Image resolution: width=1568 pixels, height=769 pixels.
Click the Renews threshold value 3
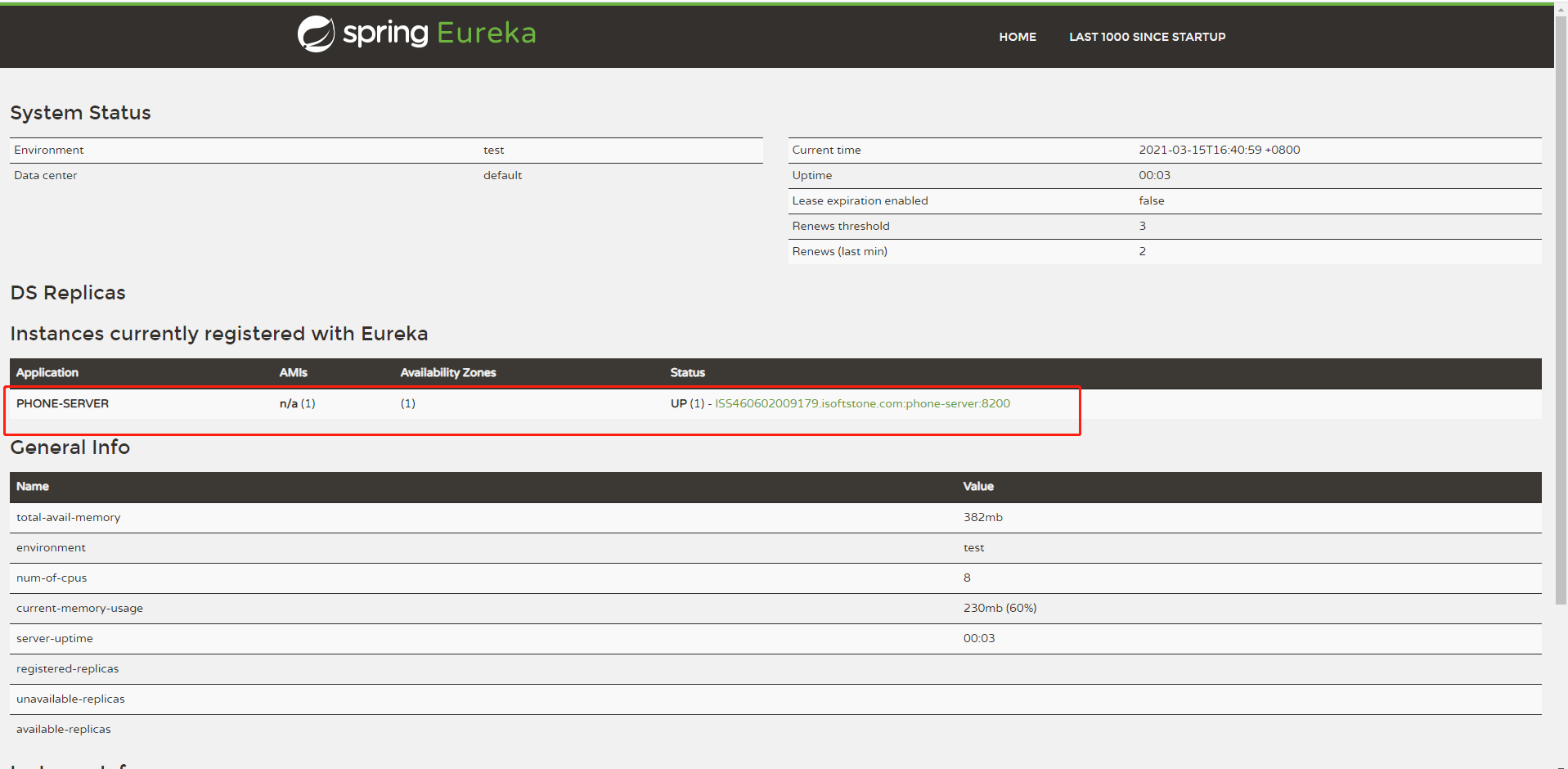point(1142,226)
